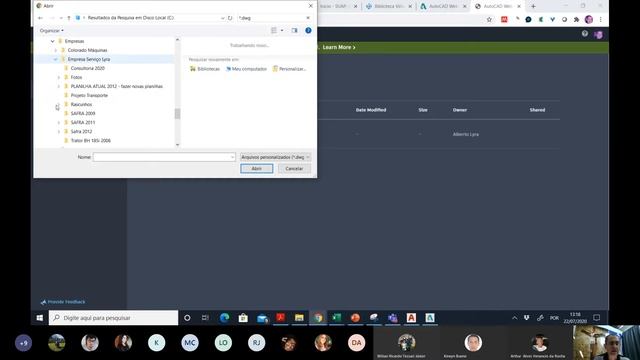The width and height of the screenshot is (640, 360).
Task: Open AutoCAD web user account icon
Action: pyautogui.click(x=598, y=35)
